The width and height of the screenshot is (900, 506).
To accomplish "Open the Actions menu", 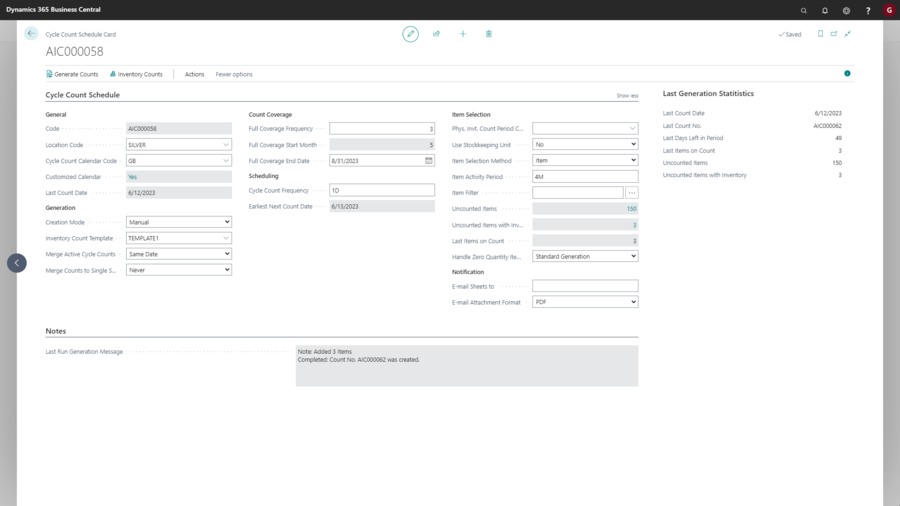I will (194, 74).
